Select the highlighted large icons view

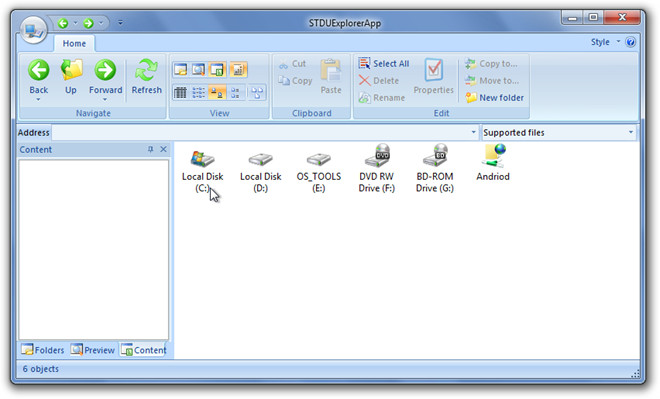coord(217,93)
